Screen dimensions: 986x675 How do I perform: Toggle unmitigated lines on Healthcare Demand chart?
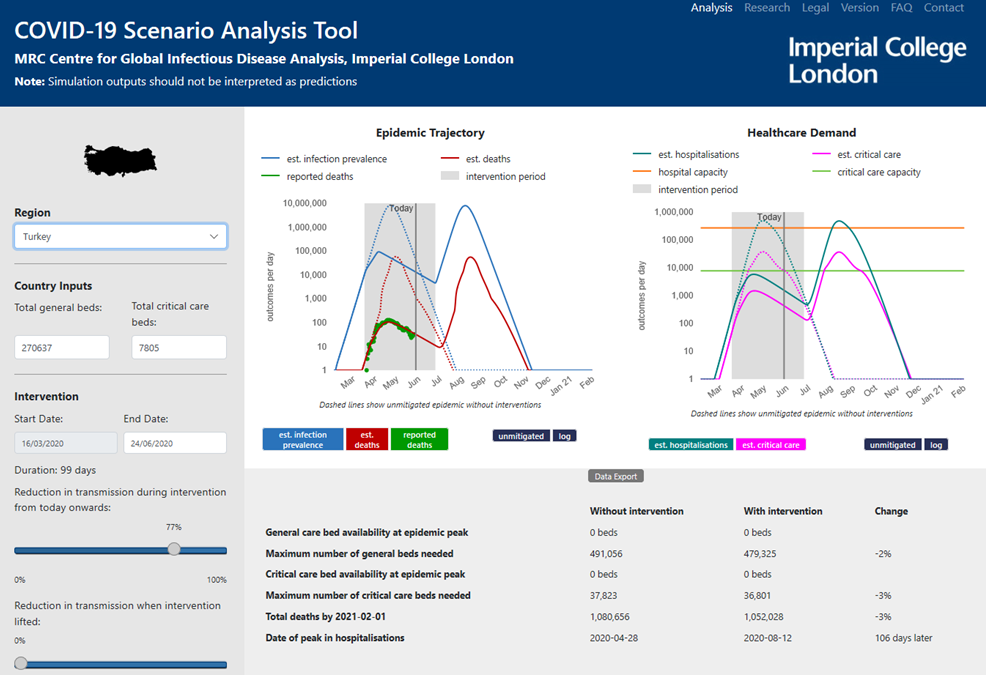click(x=892, y=444)
